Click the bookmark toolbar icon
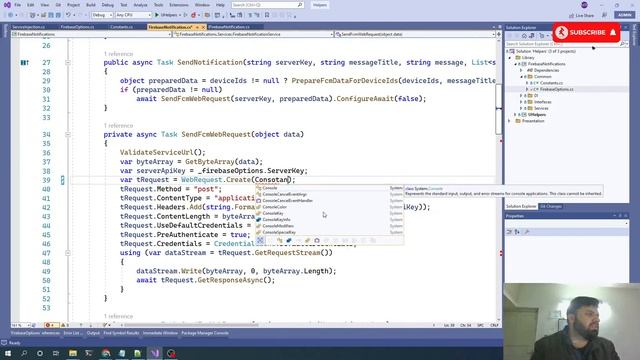Screen dimensions: 640x360 [267, 15]
